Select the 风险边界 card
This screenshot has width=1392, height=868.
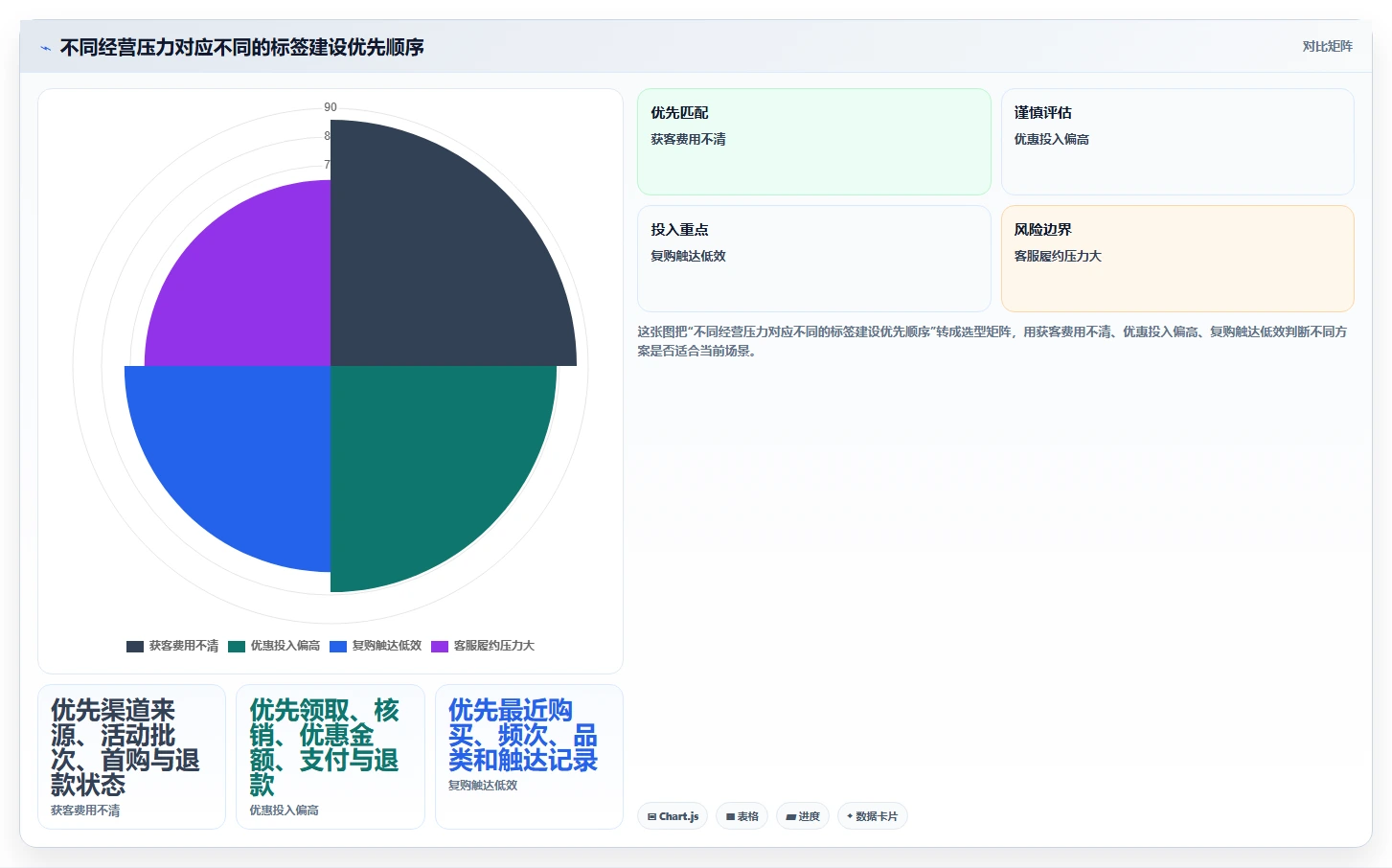point(1177,259)
